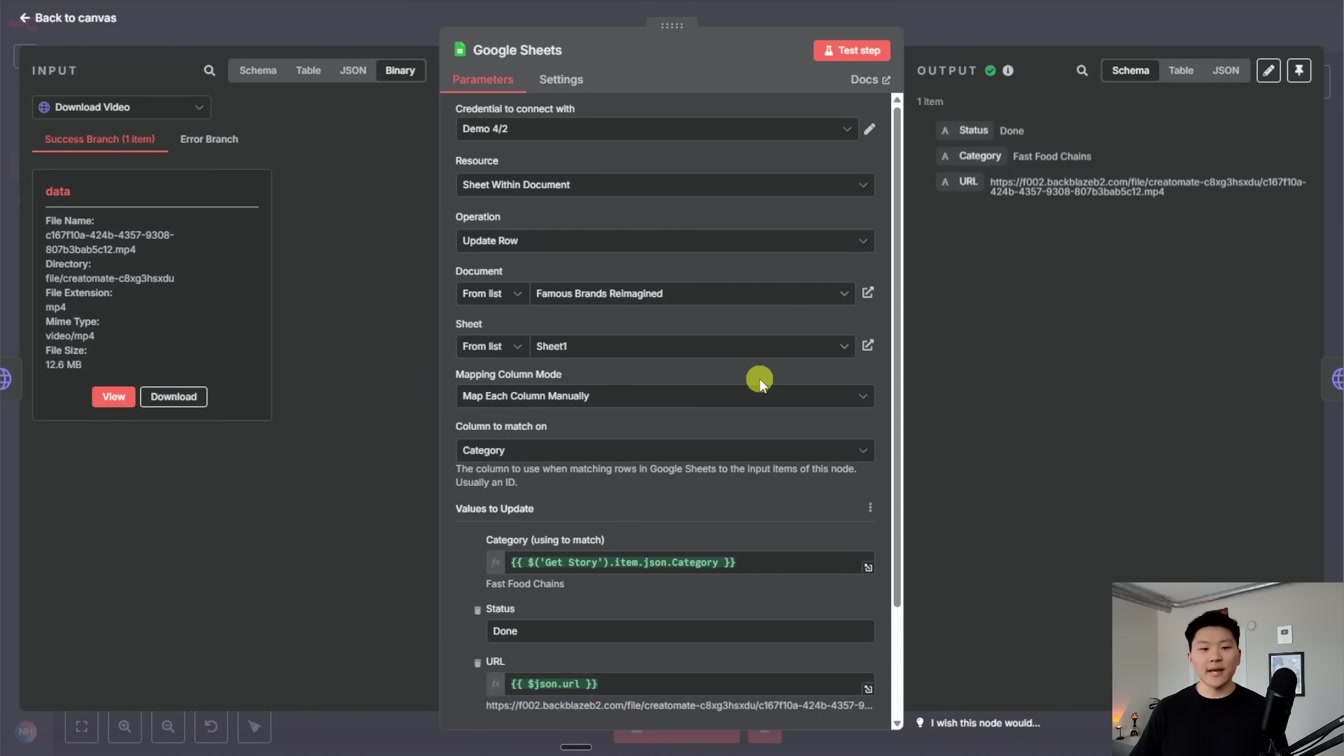Click the panel drag handle at the top

pyautogui.click(x=671, y=25)
